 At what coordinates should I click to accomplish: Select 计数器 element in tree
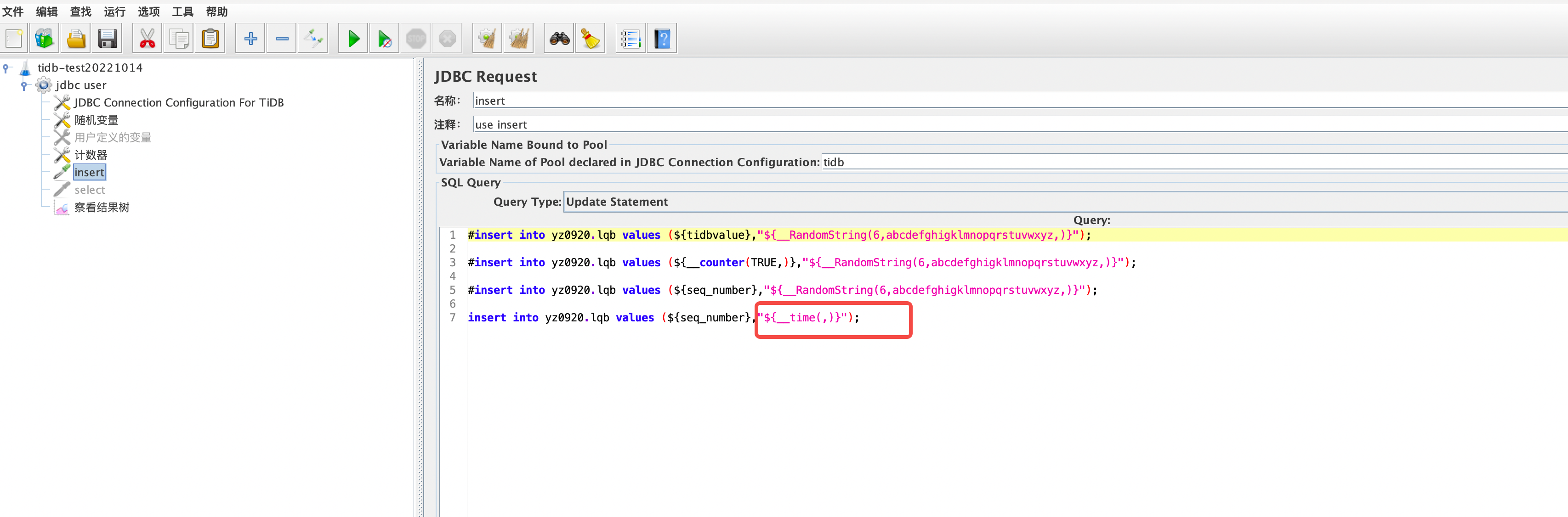coord(91,155)
